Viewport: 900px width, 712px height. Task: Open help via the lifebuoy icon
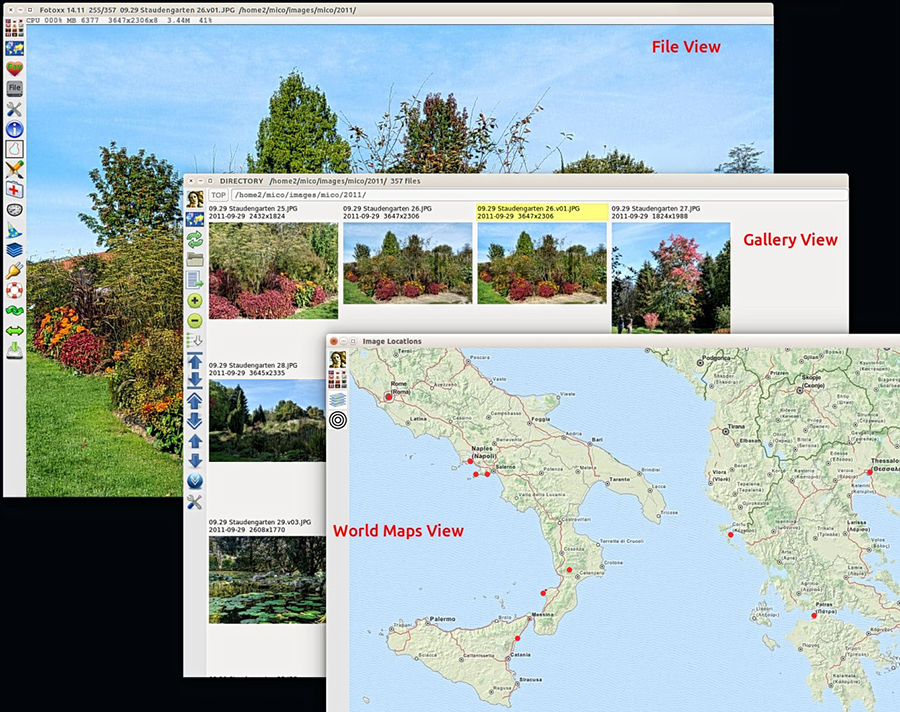14,290
